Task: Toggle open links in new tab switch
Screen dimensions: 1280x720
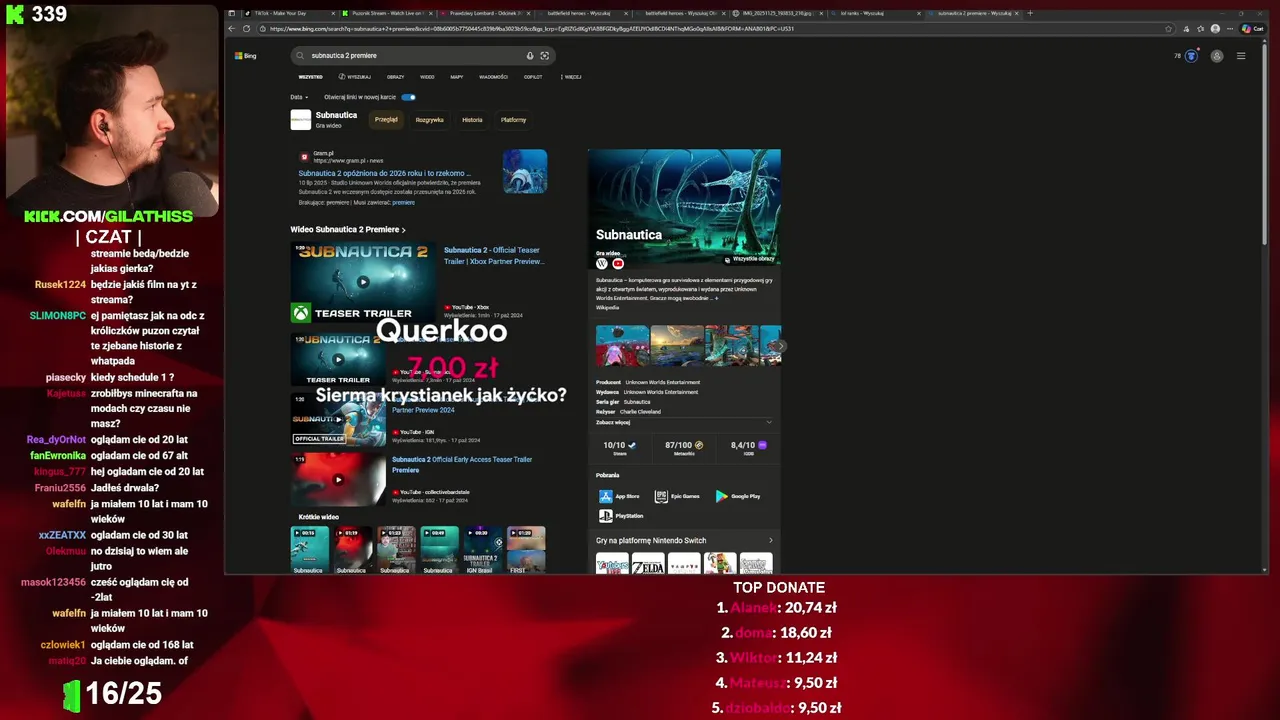Action: pos(408,97)
